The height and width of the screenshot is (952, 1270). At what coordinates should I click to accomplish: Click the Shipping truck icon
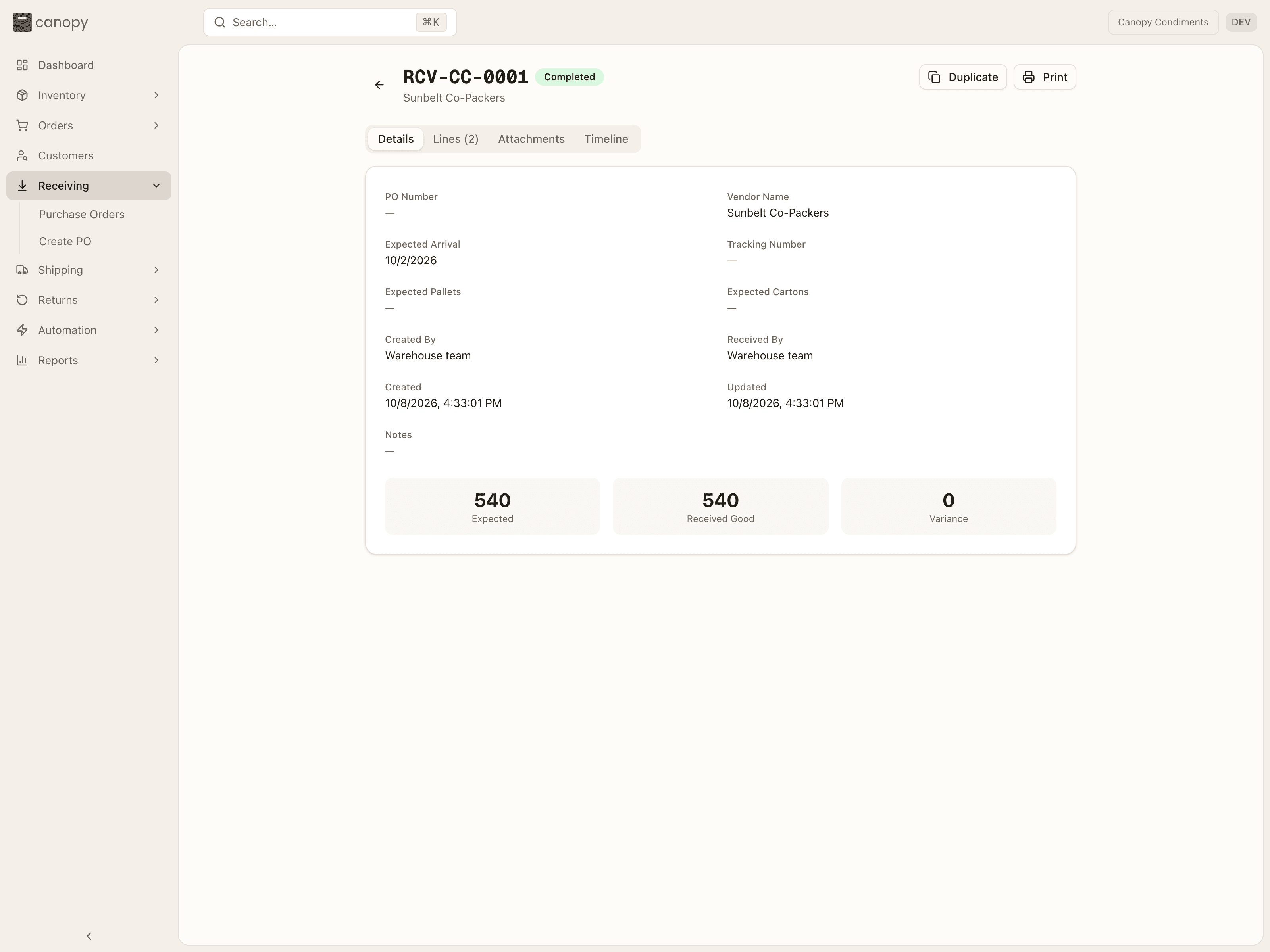coord(22,270)
